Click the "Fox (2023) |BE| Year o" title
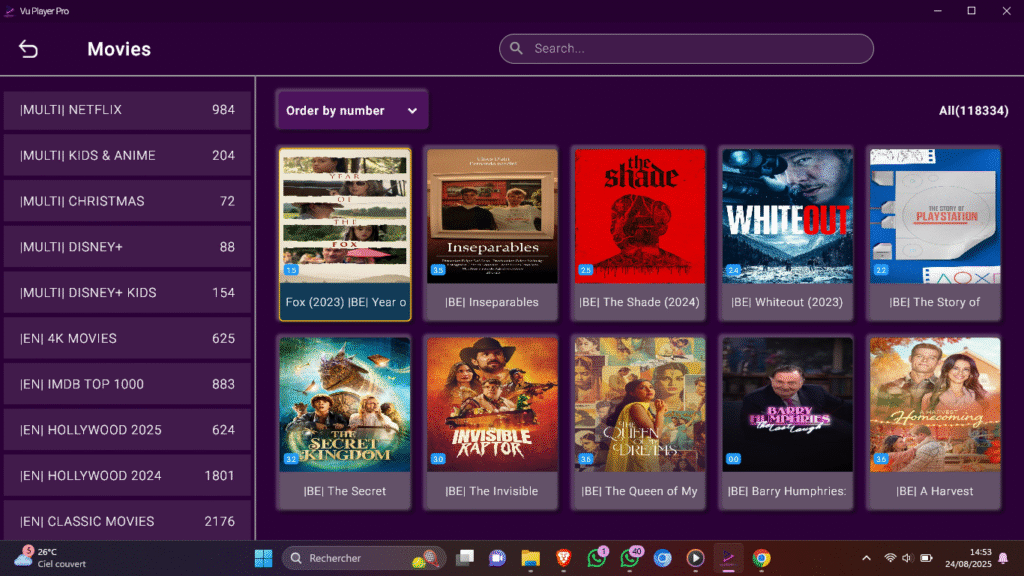Viewport: 1024px width, 576px height. pos(345,302)
